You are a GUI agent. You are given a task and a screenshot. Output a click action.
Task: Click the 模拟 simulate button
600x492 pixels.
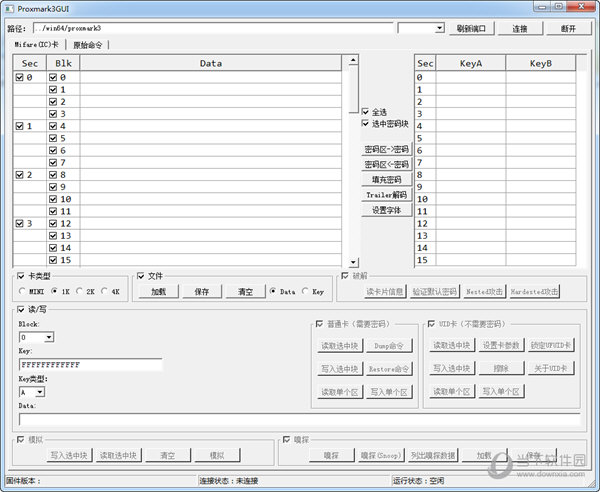217,455
